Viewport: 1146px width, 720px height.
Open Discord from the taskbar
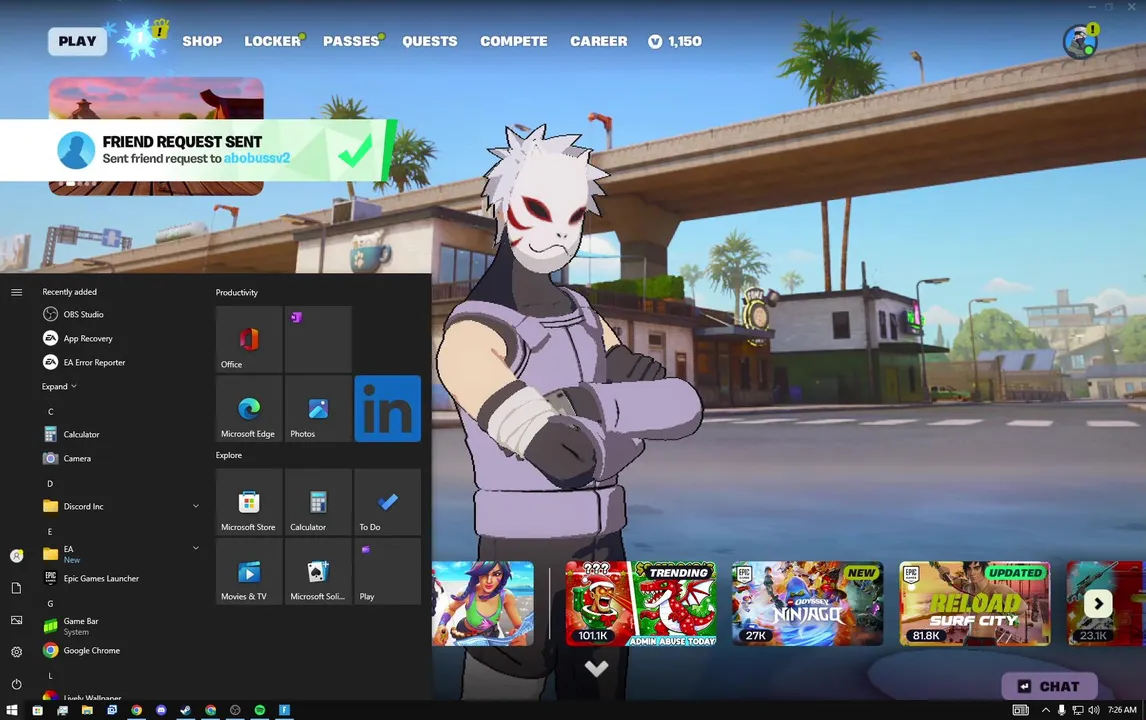pyautogui.click(x=162, y=710)
